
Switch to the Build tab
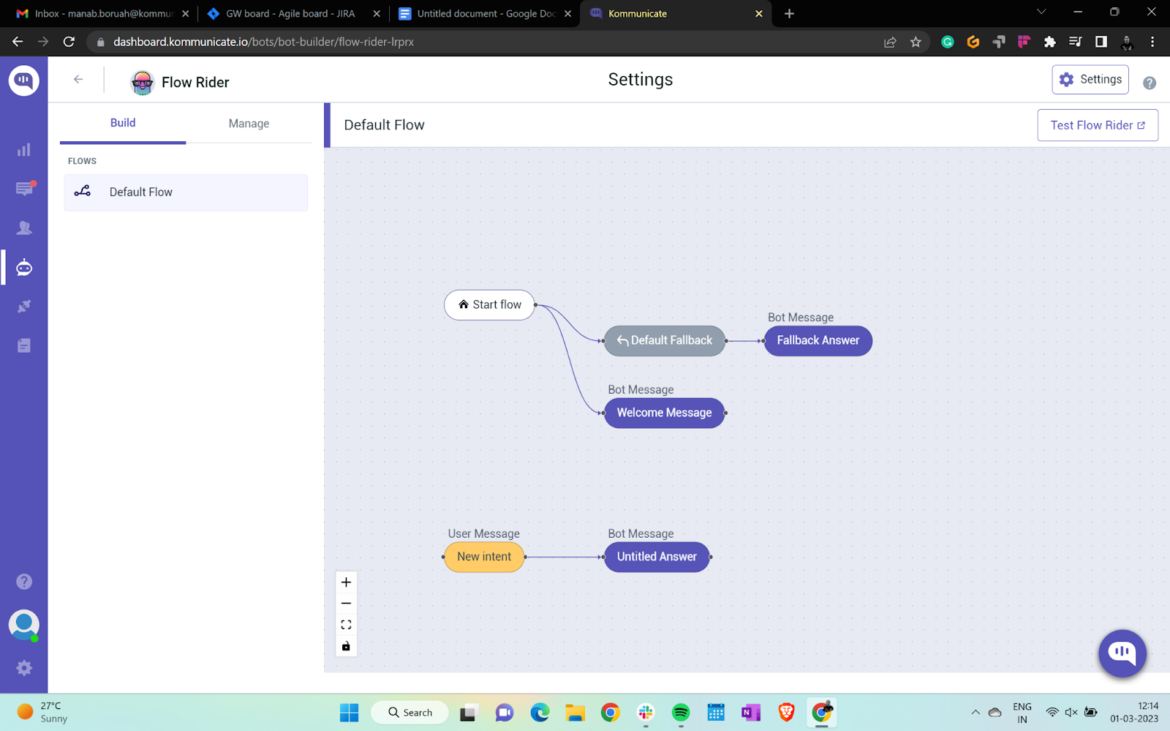[x=122, y=123]
